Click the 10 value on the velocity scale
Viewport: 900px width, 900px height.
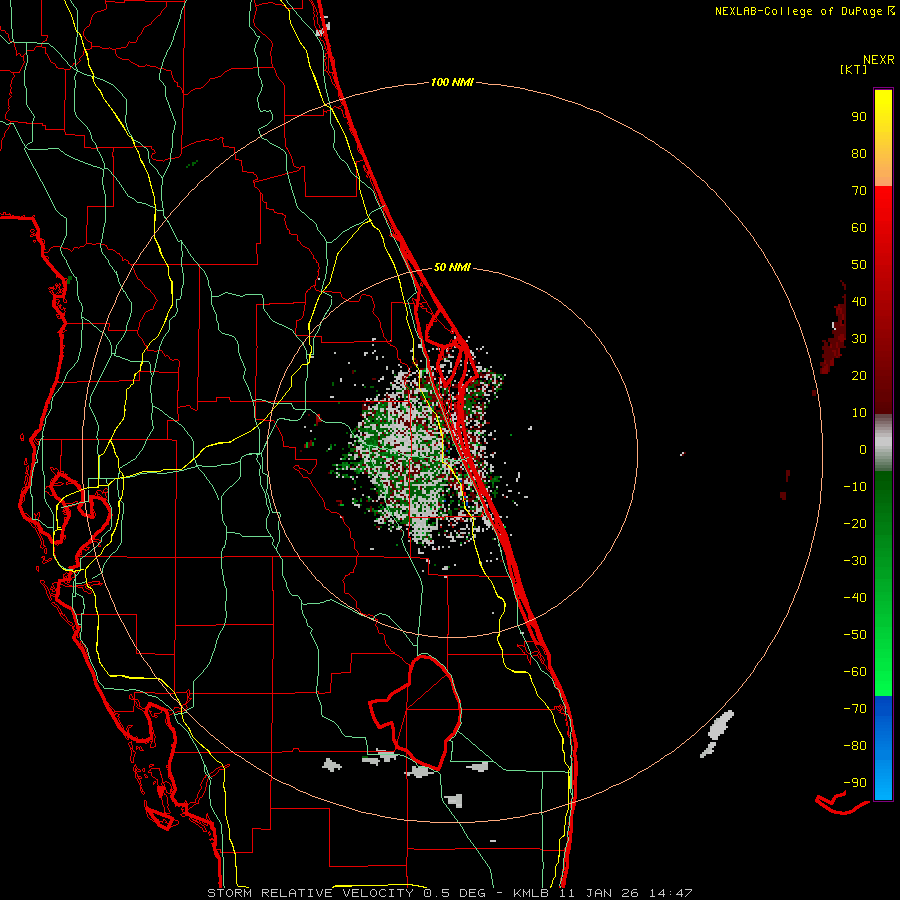pos(859,413)
